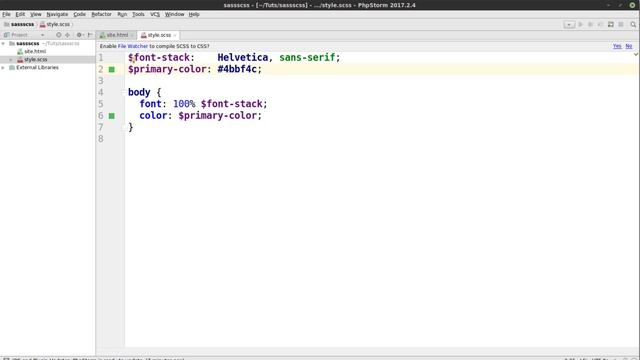Click Yes to enable File Watcher

click(x=617, y=46)
